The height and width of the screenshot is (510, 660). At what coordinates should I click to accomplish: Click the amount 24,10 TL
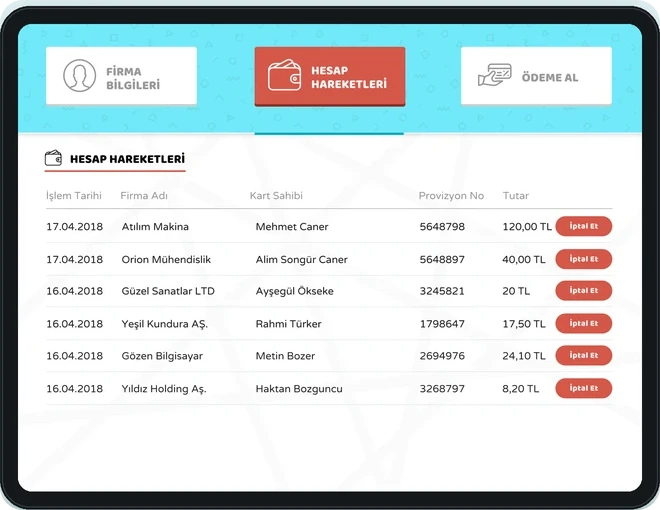[524, 356]
